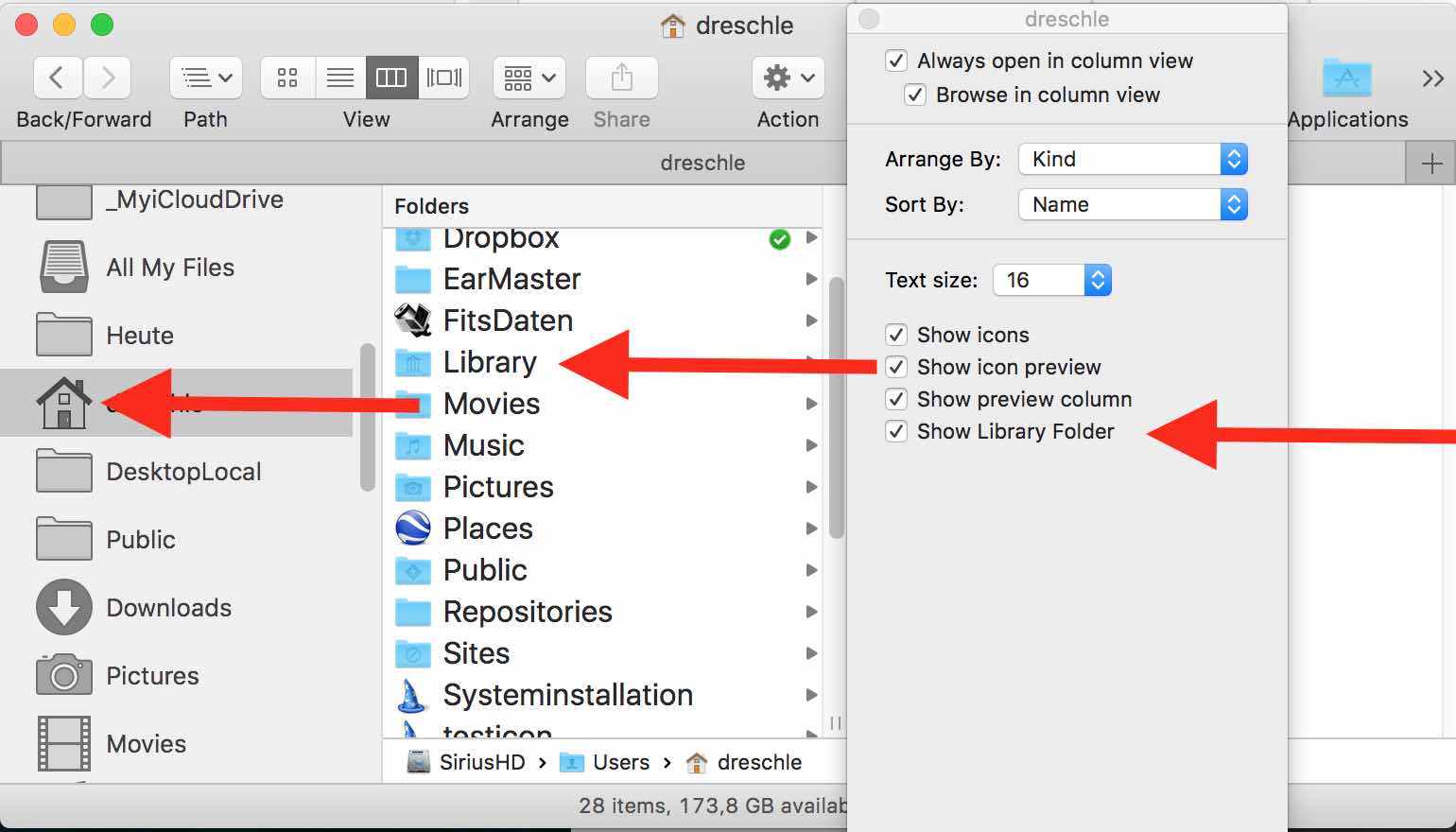The height and width of the screenshot is (832, 1456).
Task: Open the Action gear menu
Action: point(789,78)
